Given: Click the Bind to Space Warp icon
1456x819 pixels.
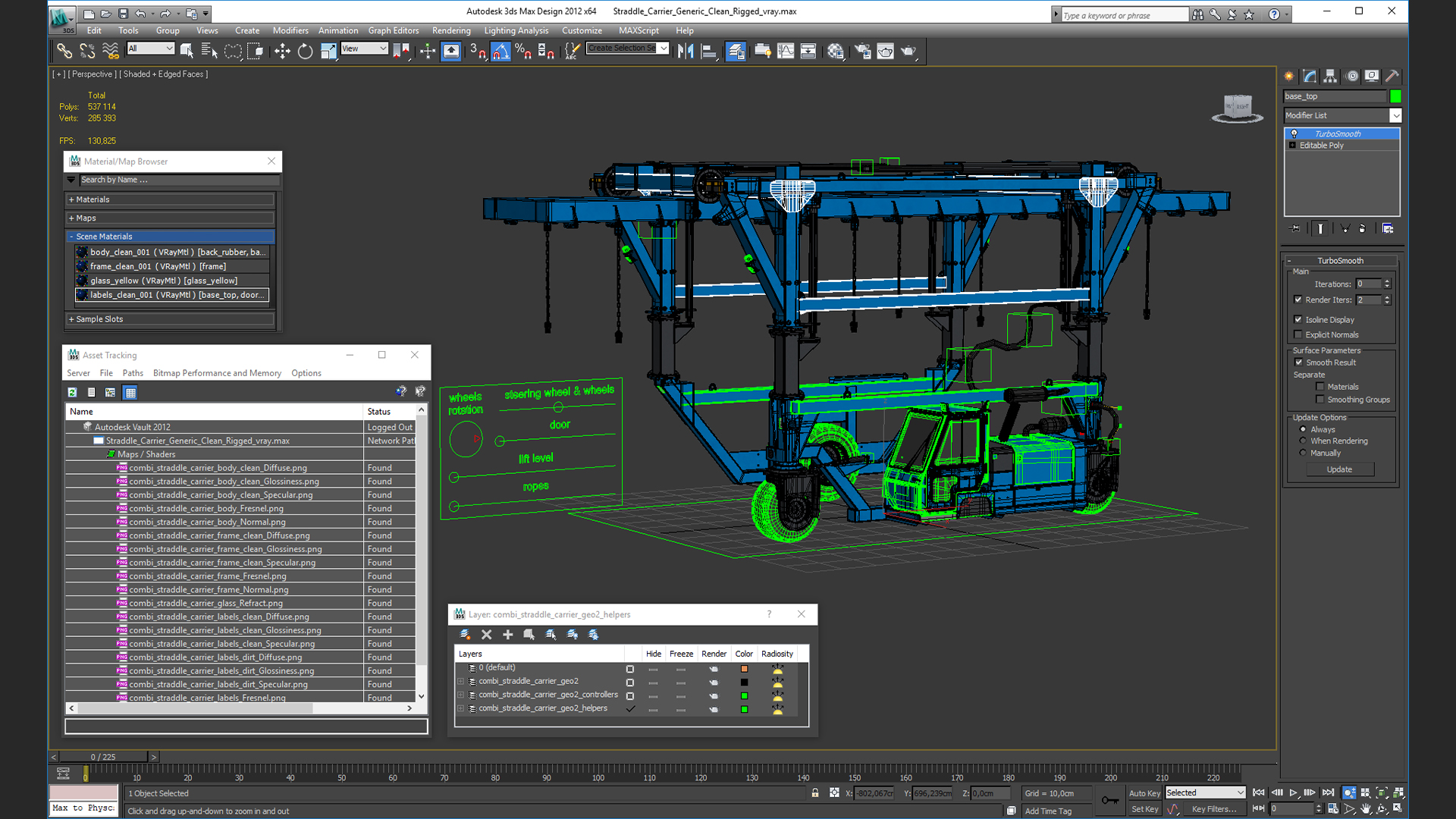Looking at the screenshot, I should point(111,51).
